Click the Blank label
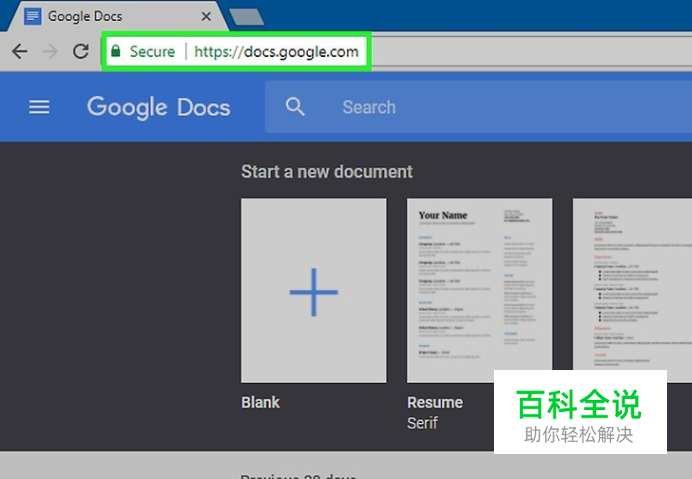Viewport: 692px width, 479px height. 260,402
